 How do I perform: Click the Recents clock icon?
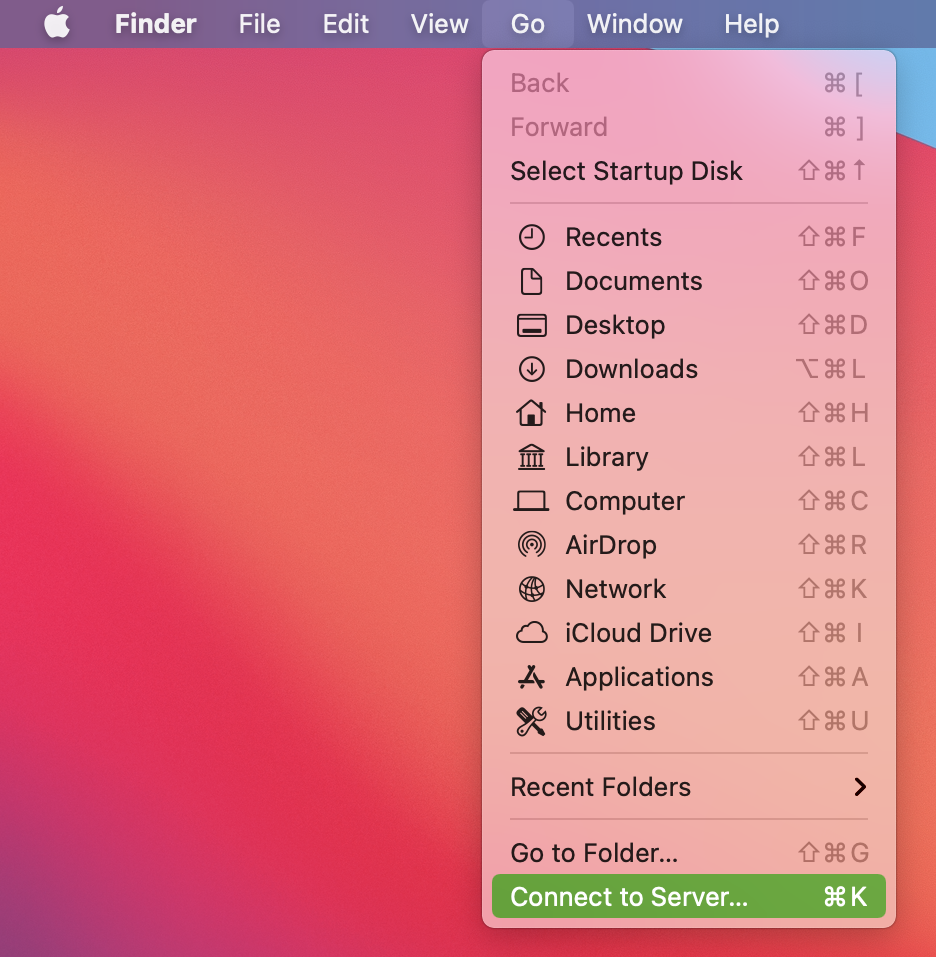[x=531, y=237]
